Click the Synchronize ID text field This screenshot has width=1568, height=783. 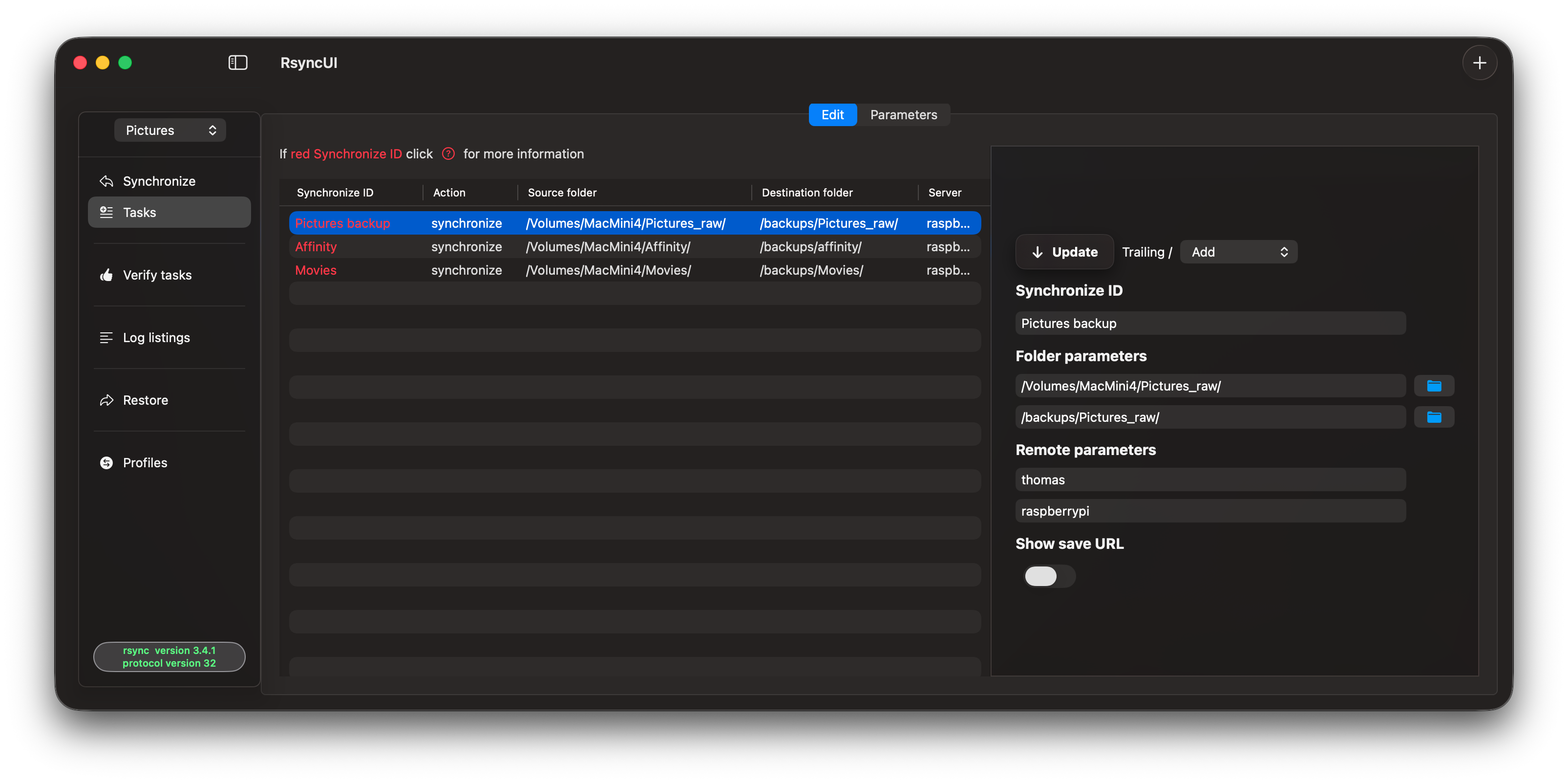tap(1209, 323)
